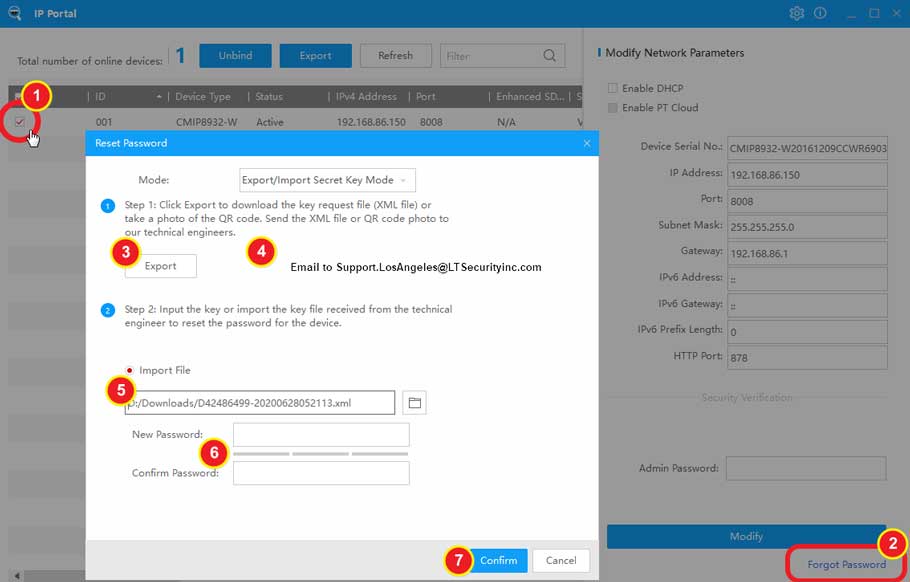The width and height of the screenshot is (910, 582).
Task: Refresh the device list
Action: click(395, 56)
